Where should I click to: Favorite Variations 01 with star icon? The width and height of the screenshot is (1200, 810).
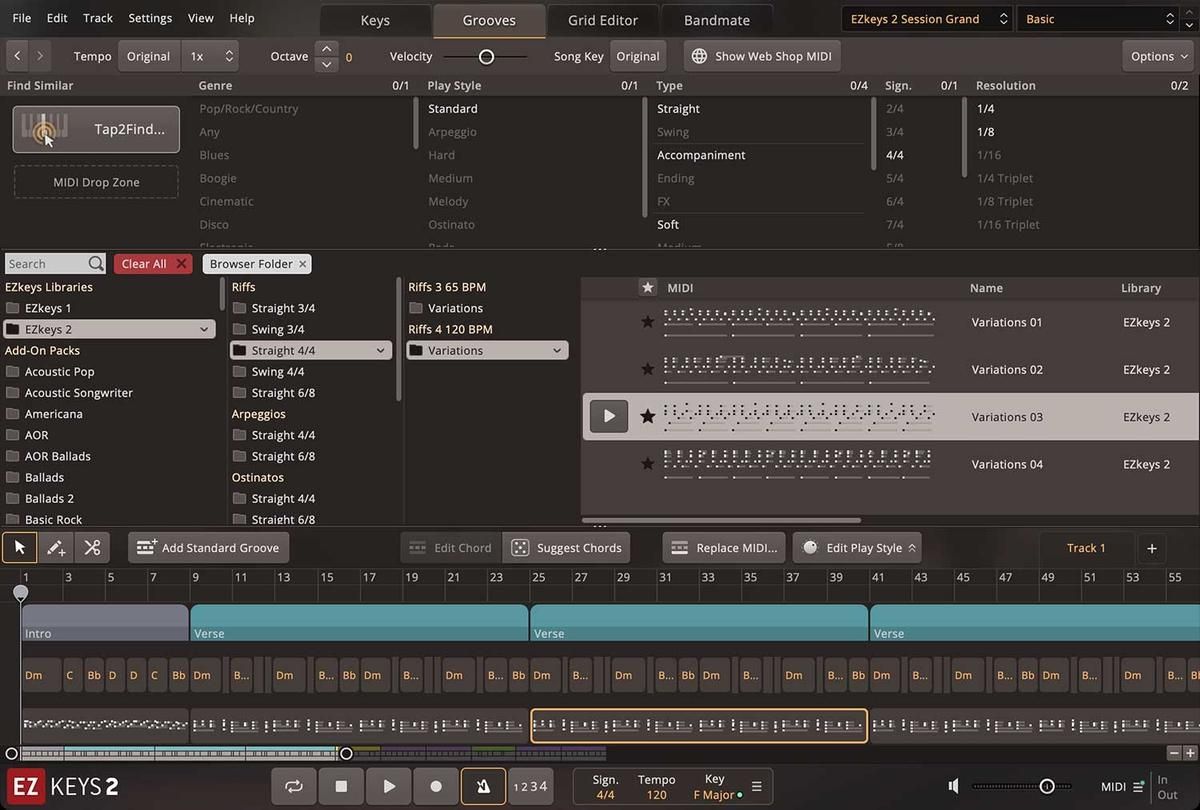pyautogui.click(x=647, y=322)
